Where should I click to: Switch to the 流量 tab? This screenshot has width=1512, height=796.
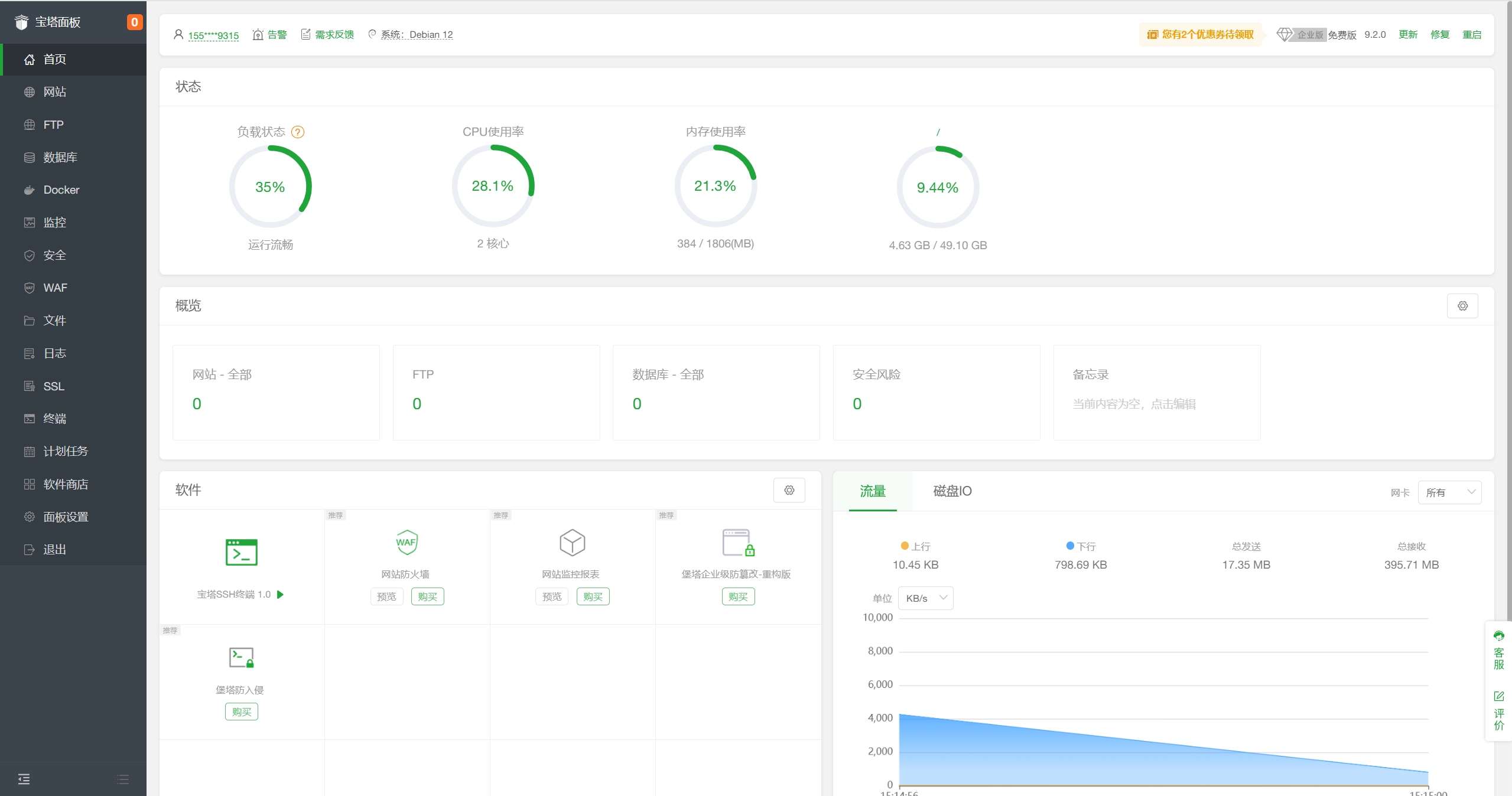873,491
